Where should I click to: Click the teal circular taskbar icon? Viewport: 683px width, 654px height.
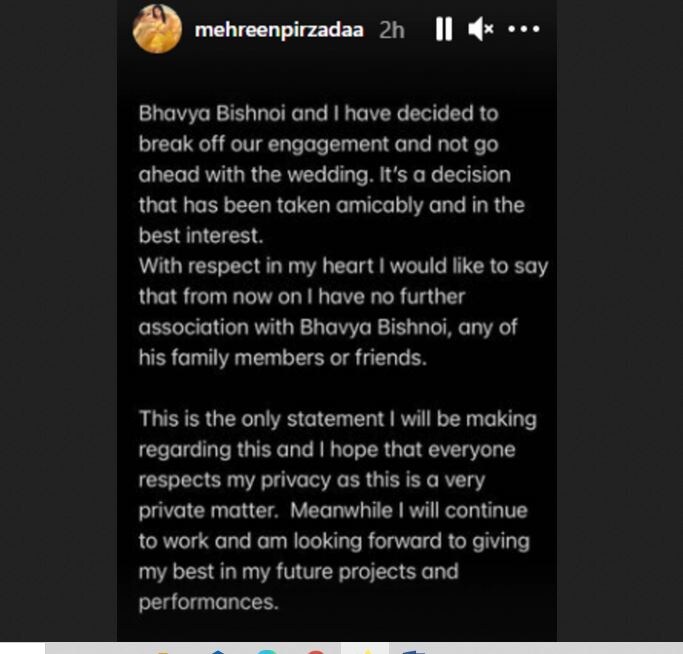click(x=267, y=651)
